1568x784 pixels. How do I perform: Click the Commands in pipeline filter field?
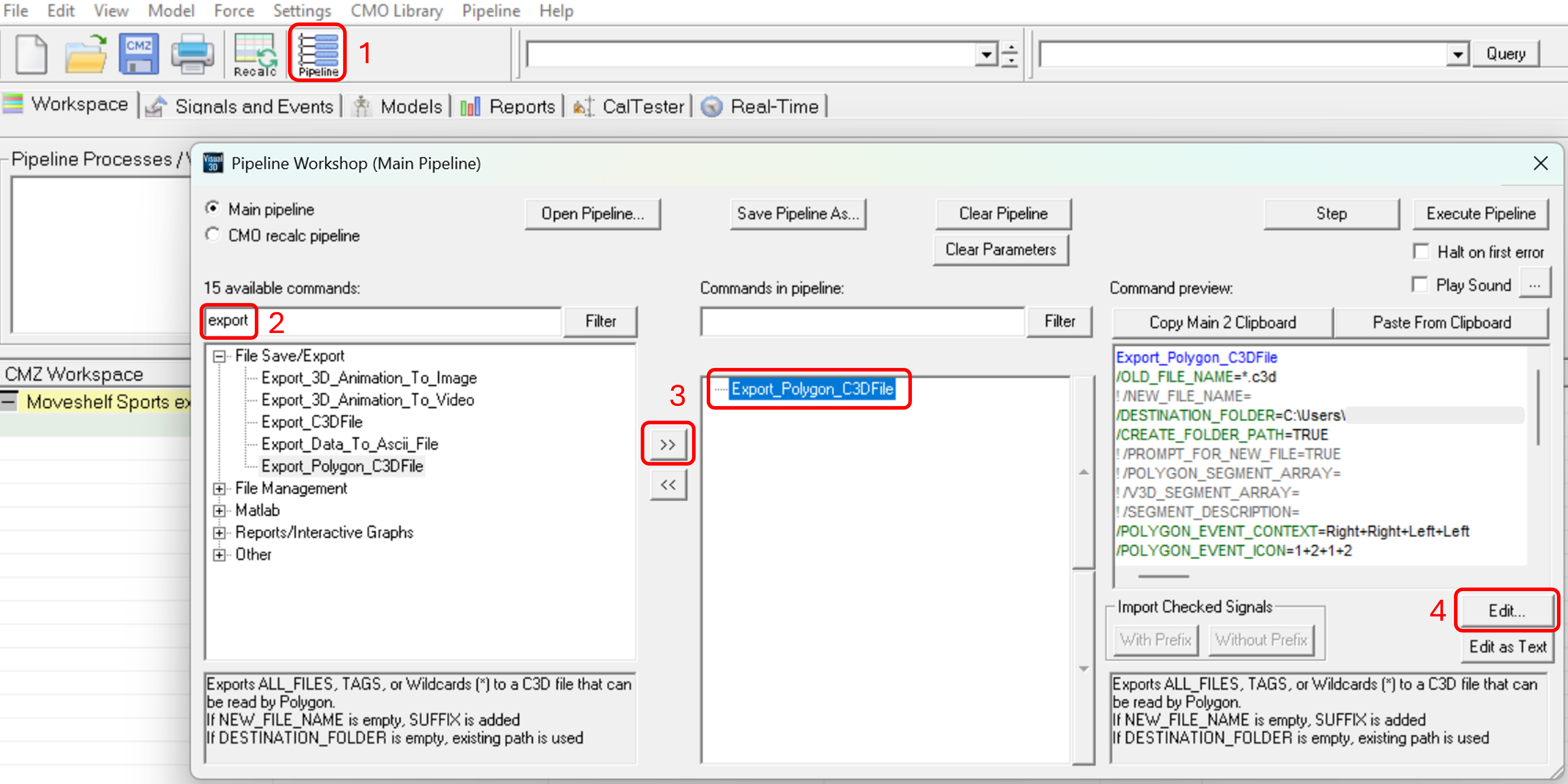862,322
